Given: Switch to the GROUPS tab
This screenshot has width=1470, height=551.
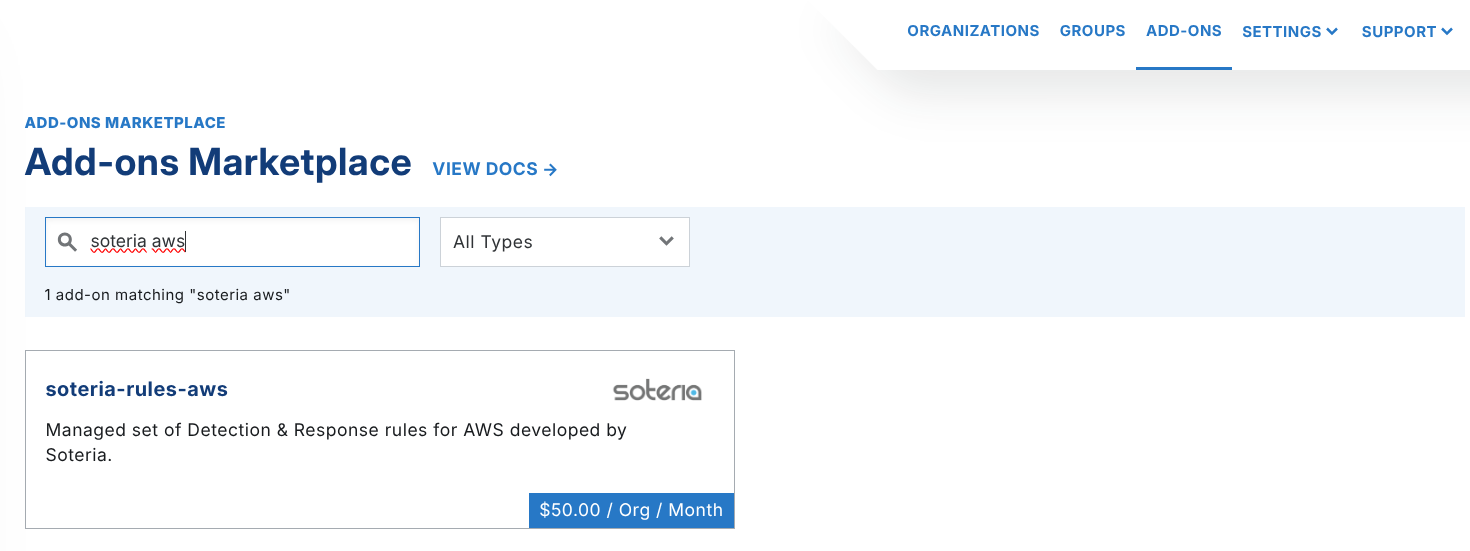Looking at the screenshot, I should [x=1092, y=31].
